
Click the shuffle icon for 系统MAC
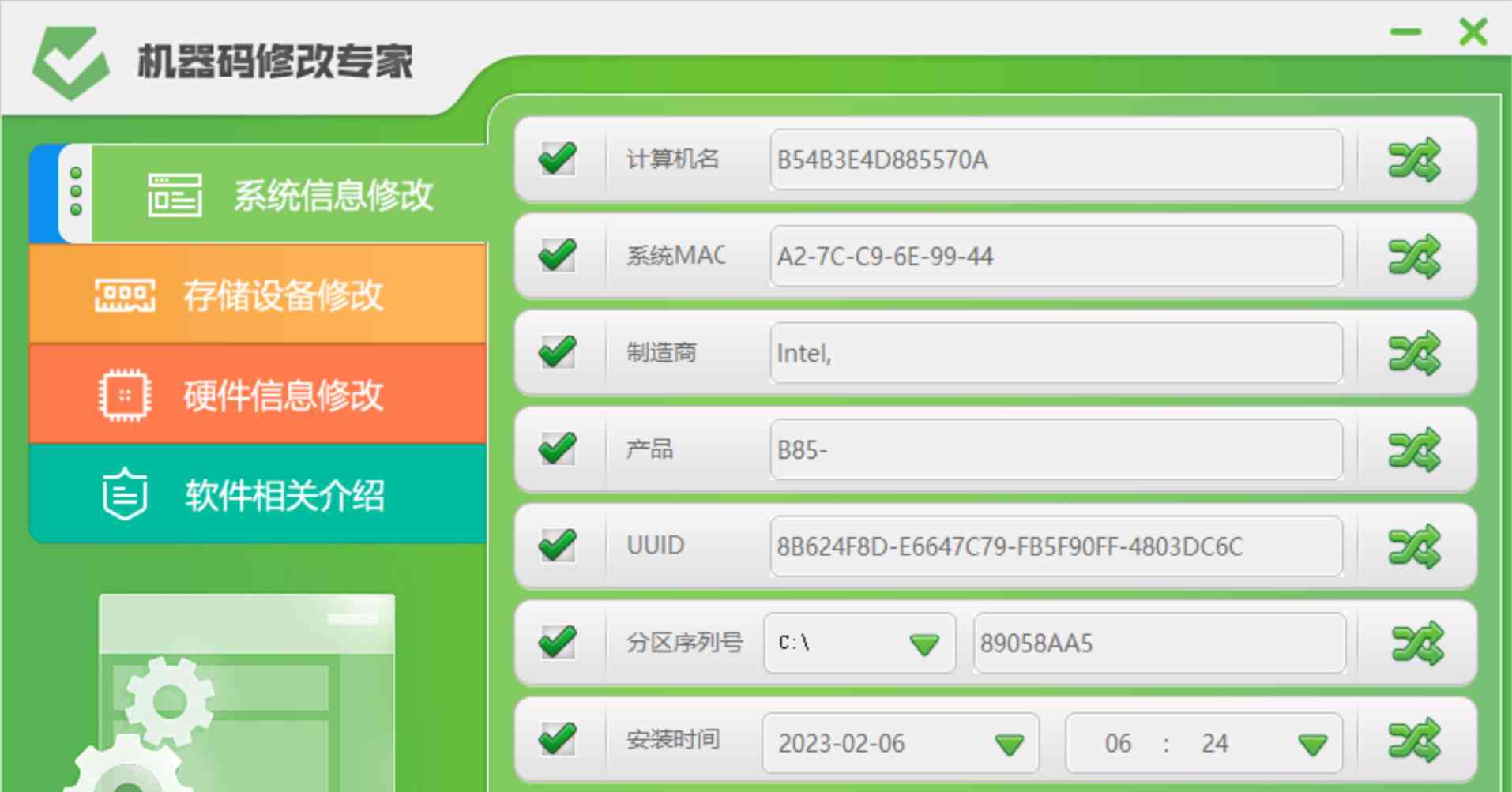coord(1414,257)
